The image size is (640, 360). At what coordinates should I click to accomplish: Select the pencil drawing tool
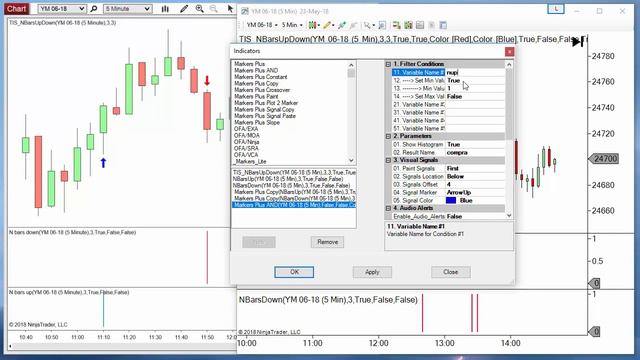point(184,9)
